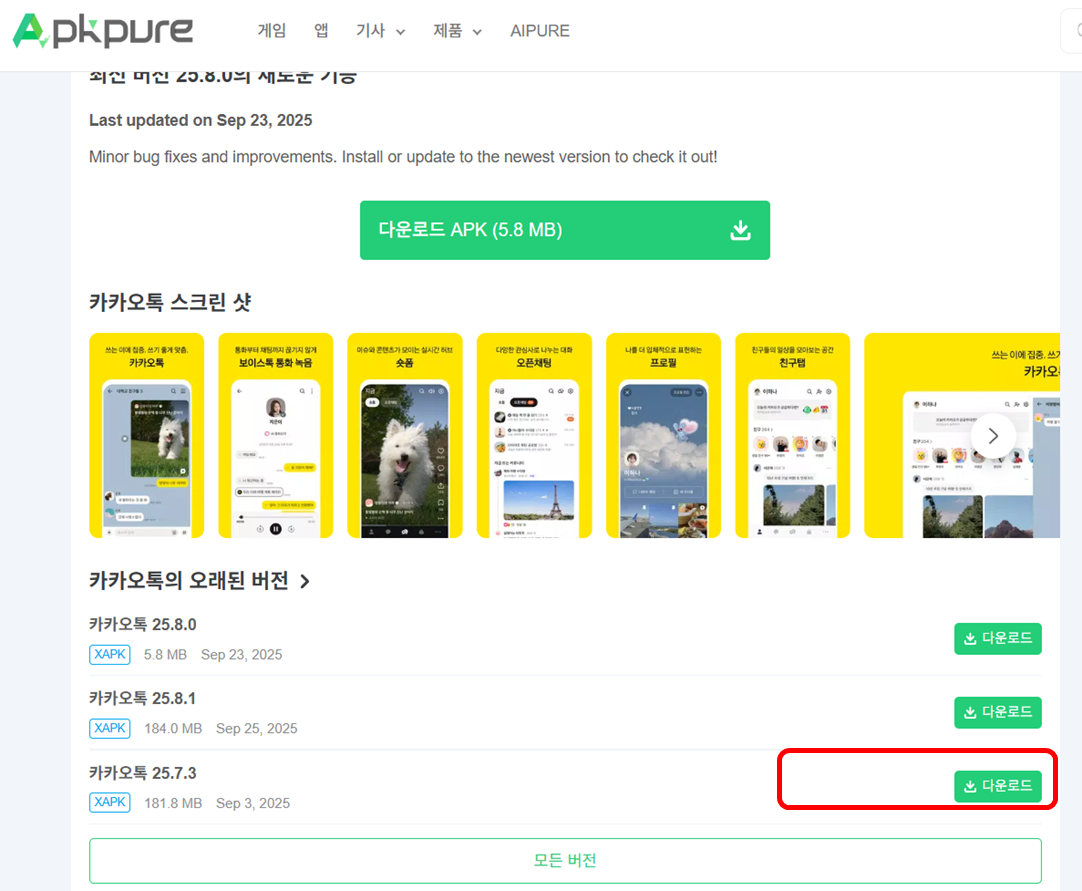The height and width of the screenshot is (891, 1082).
Task: Click the 'Sep 25, 2025' date text
Action: click(x=257, y=729)
